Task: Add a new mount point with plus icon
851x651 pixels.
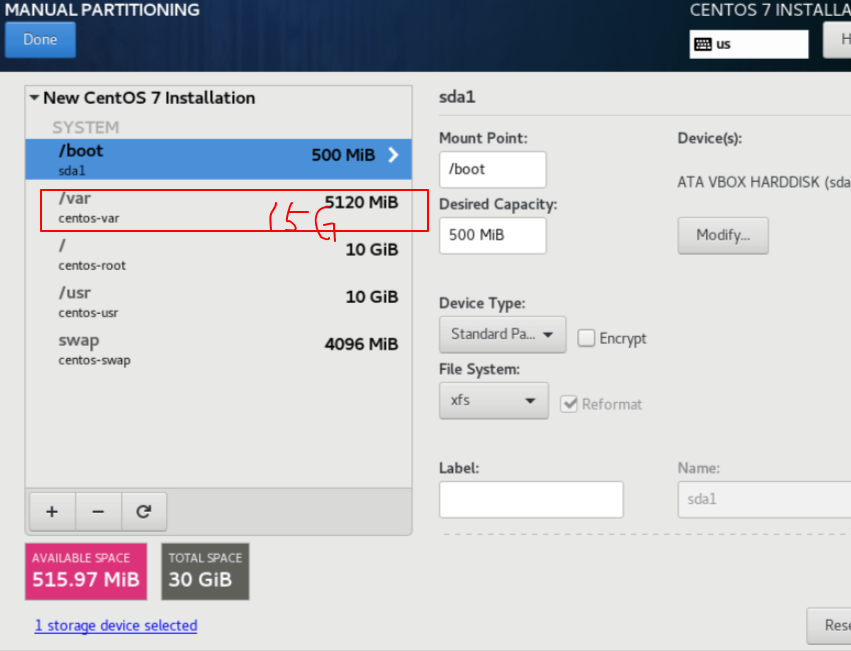Action: pyautogui.click(x=52, y=511)
